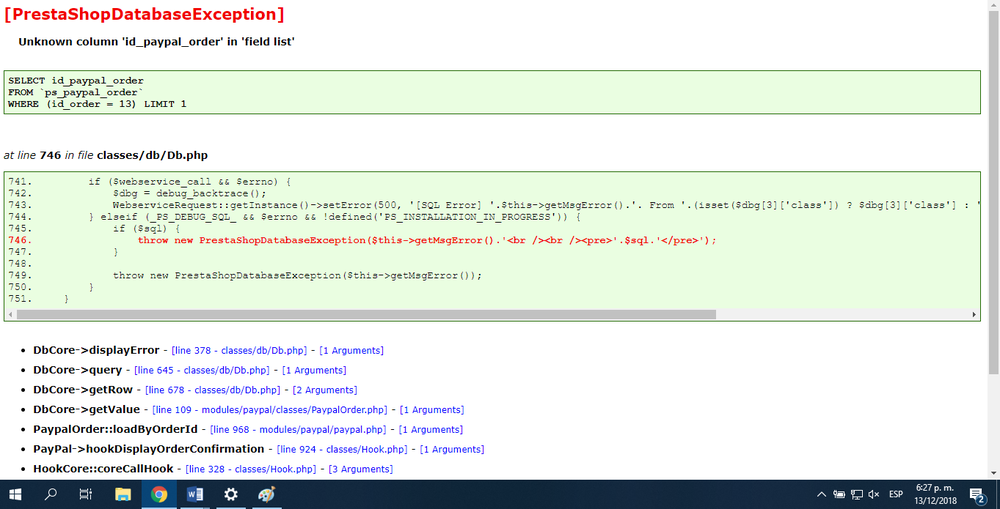Show arguments for DbCore->displayError
The width and height of the screenshot is (1000, 509).
(x=351, y=350)
